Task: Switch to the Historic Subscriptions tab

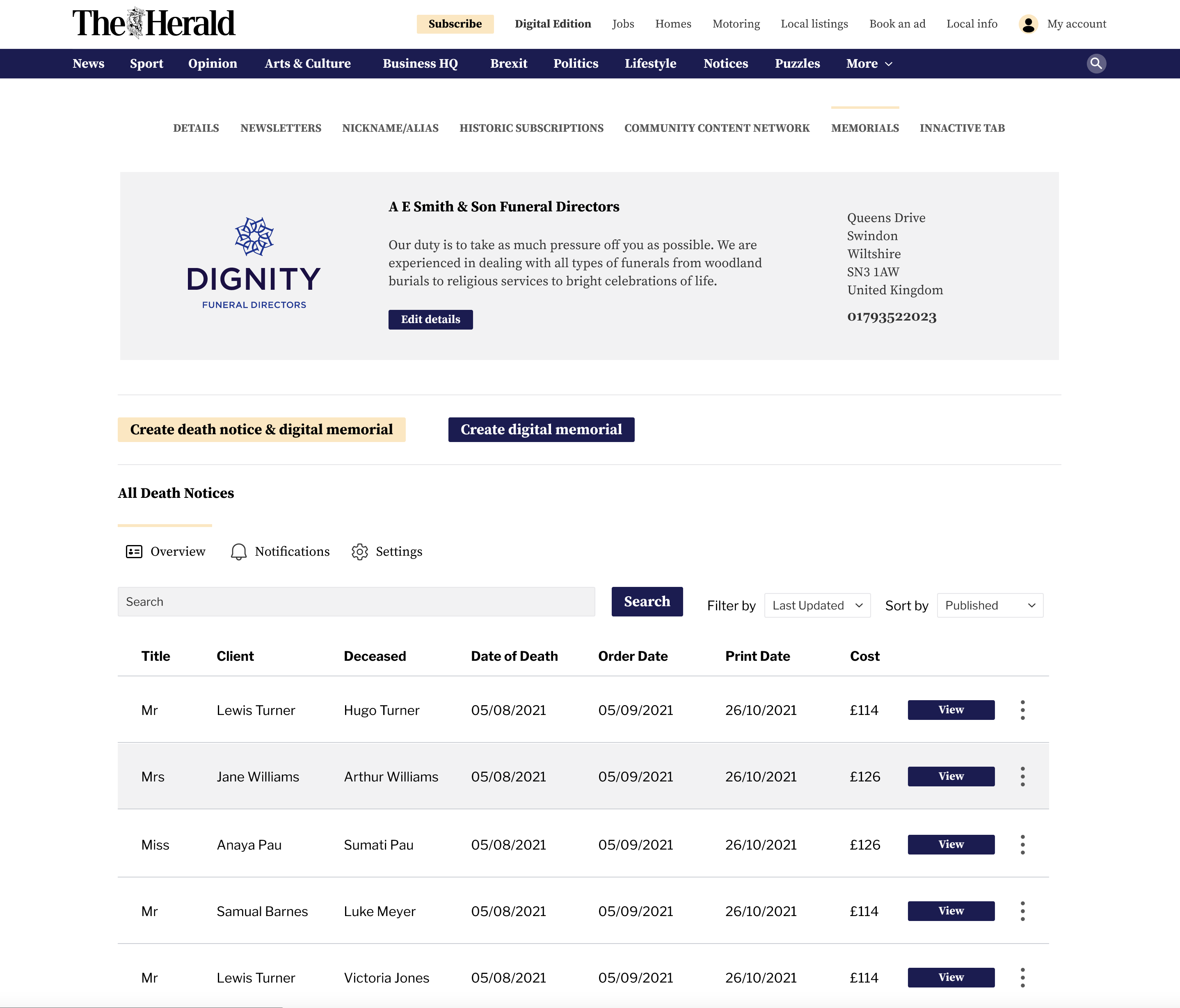Action: [531, 128]
